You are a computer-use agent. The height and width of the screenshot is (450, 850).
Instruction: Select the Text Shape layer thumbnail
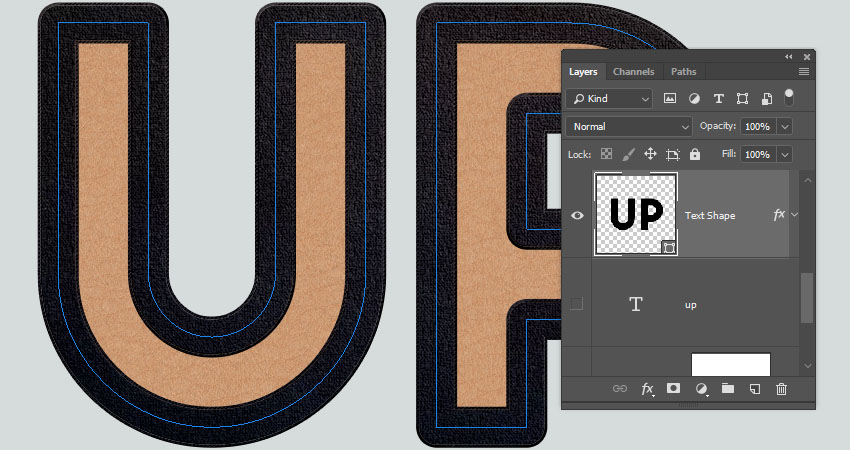pyautogui.click(x=636, y=214)
